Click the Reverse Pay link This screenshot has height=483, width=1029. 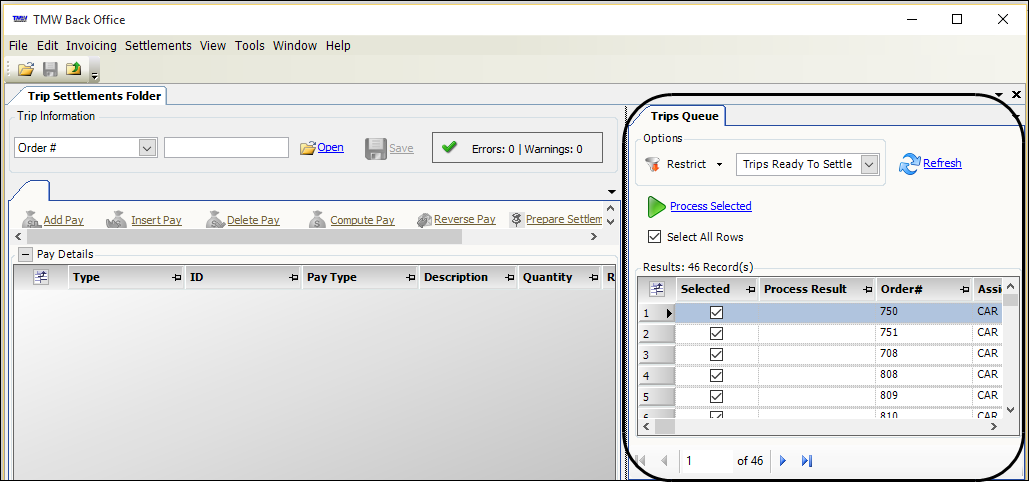465,219
